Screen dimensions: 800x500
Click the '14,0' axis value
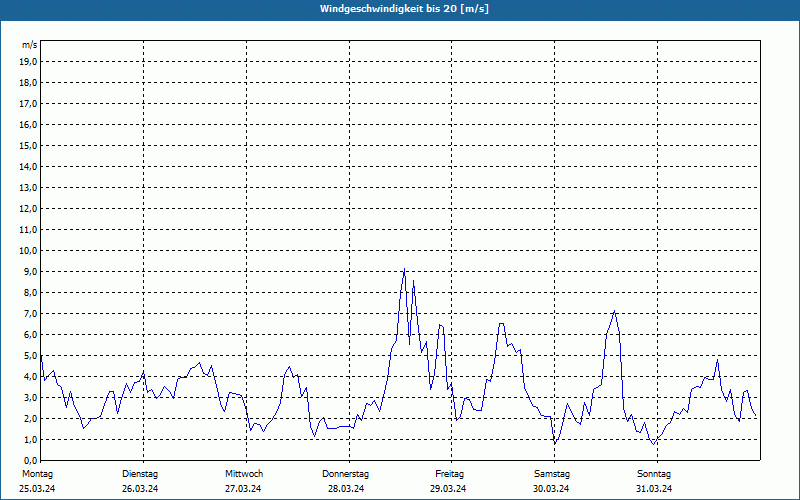(28, 166)
